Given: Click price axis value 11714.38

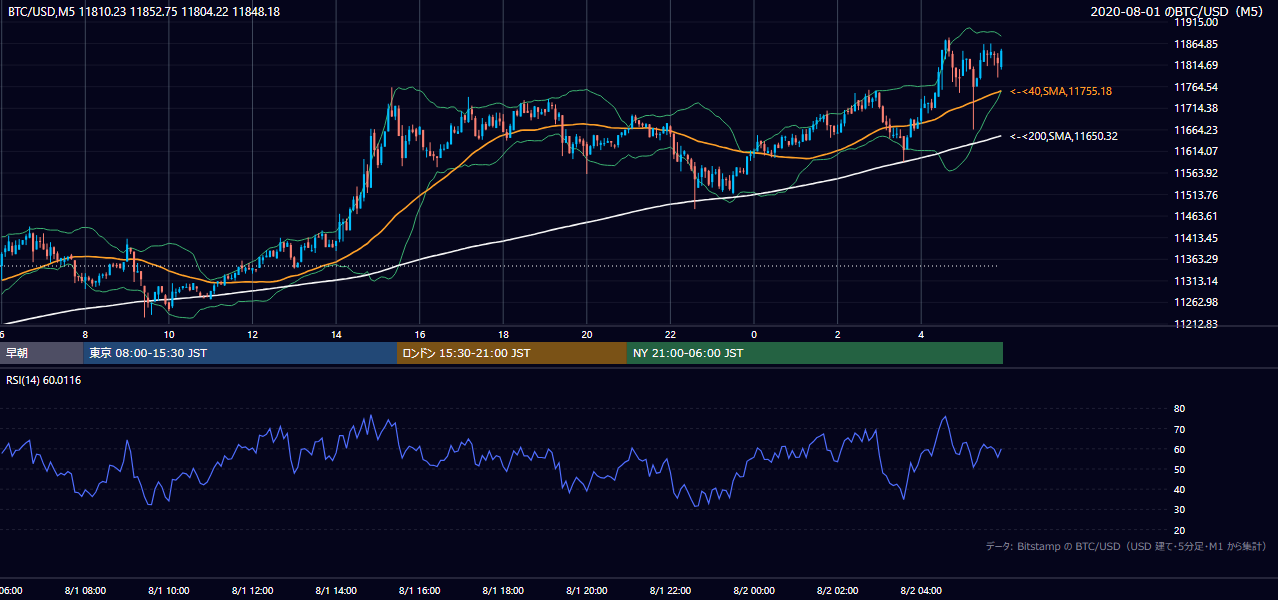Looking at the screenshot, I should 1196,108.
